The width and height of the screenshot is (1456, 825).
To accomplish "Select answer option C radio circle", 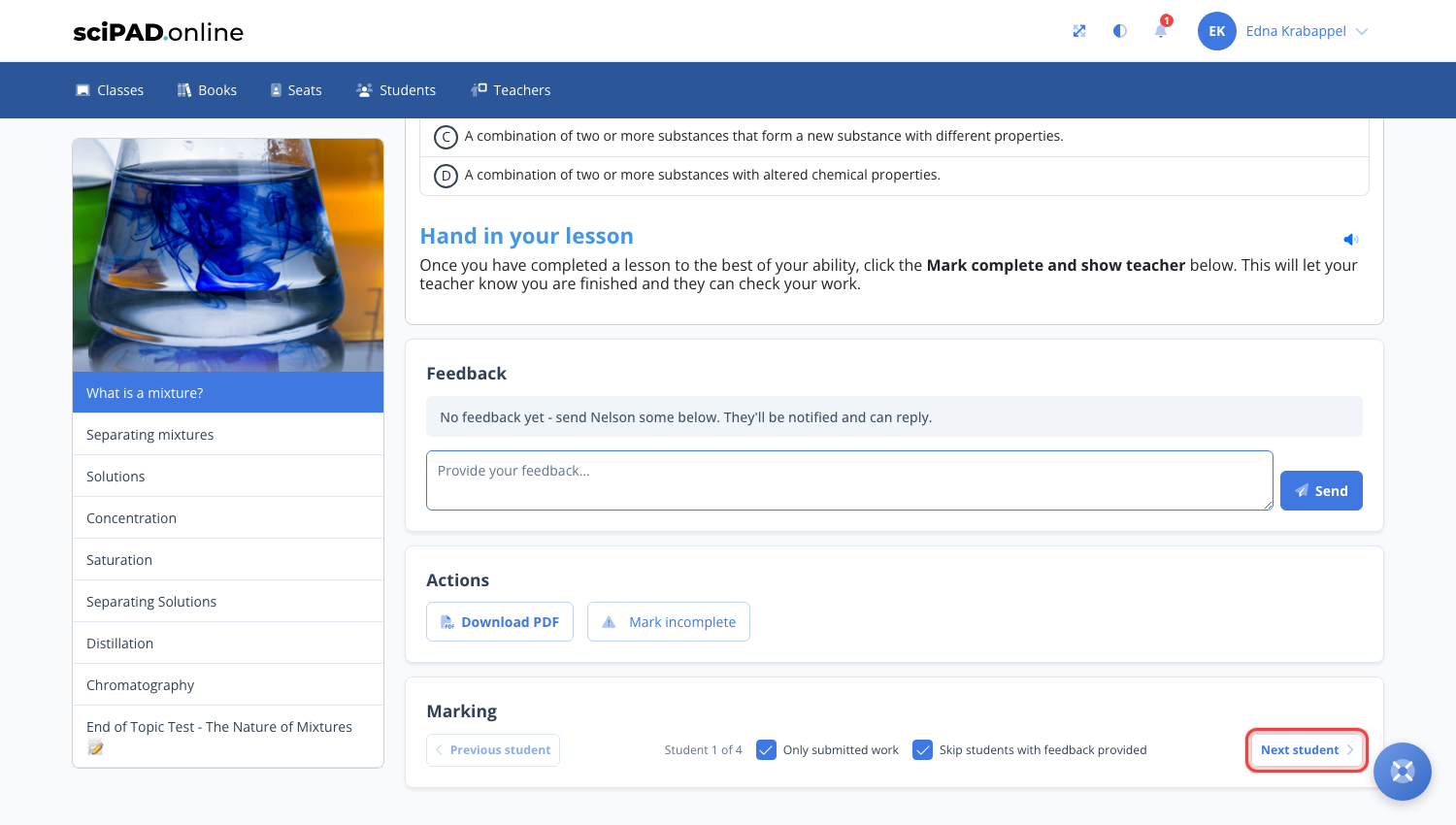I will point(446,137).
